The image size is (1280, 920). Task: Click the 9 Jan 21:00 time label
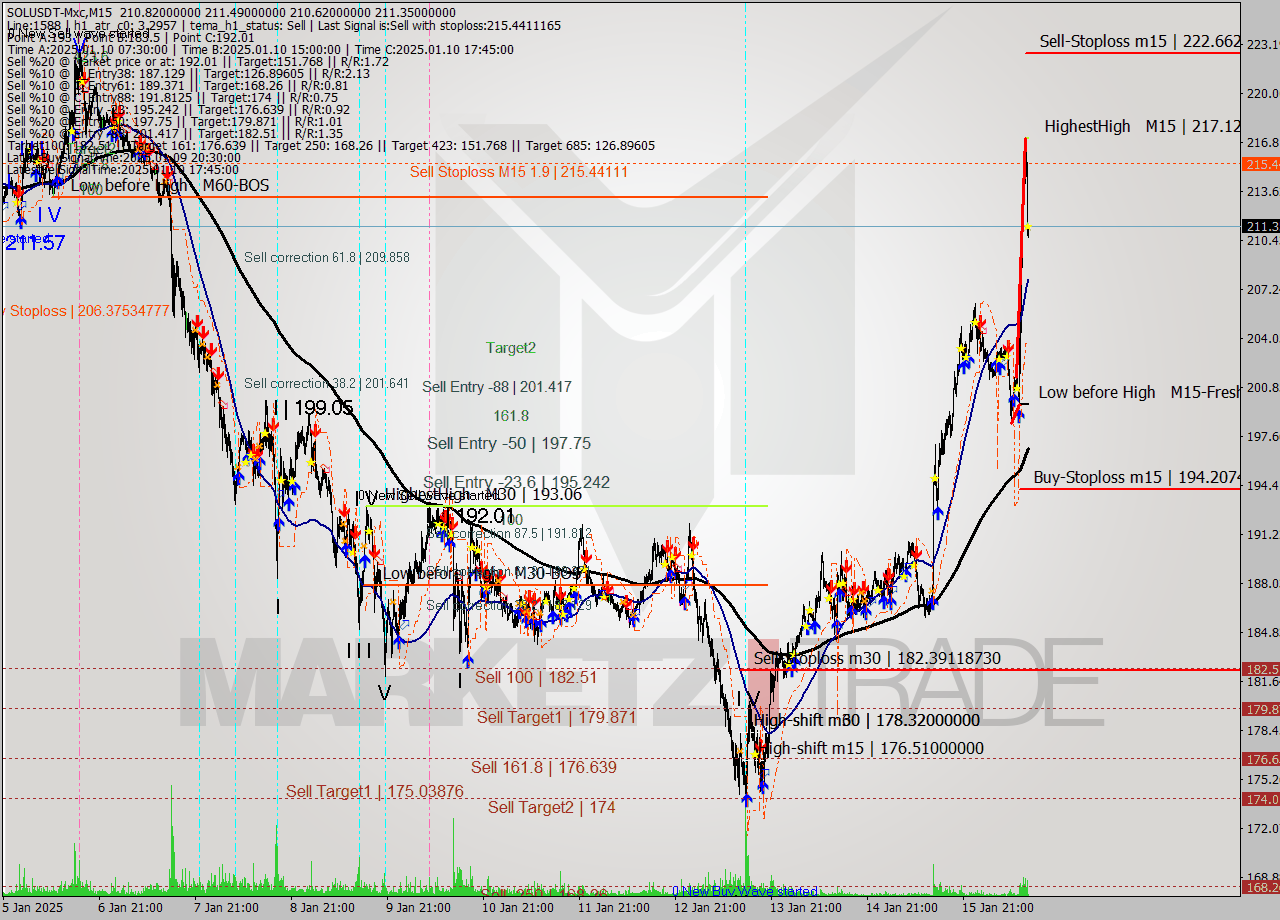(x=417, y=908)
